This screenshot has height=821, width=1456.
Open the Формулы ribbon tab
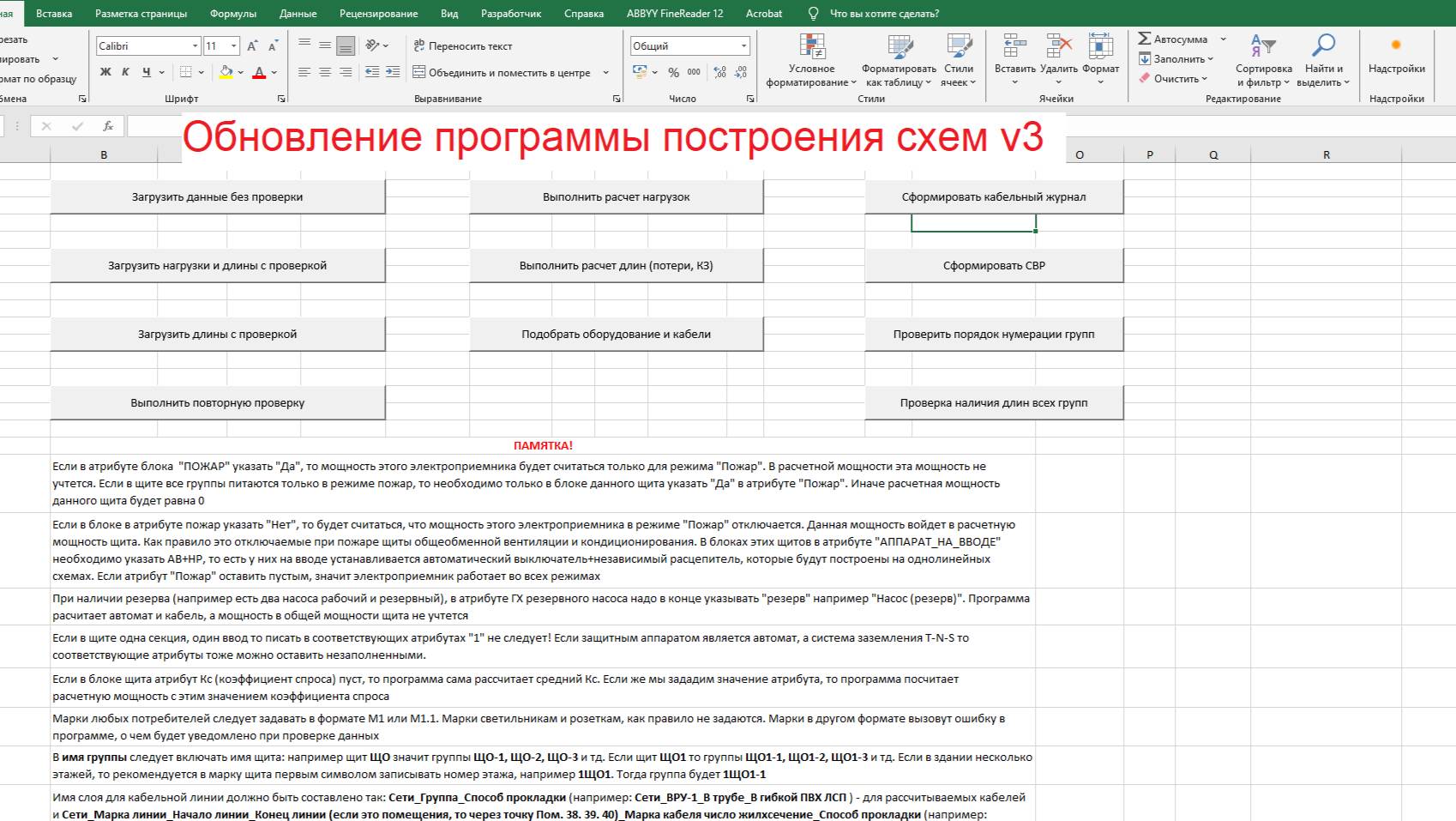(x=233, y=14)
